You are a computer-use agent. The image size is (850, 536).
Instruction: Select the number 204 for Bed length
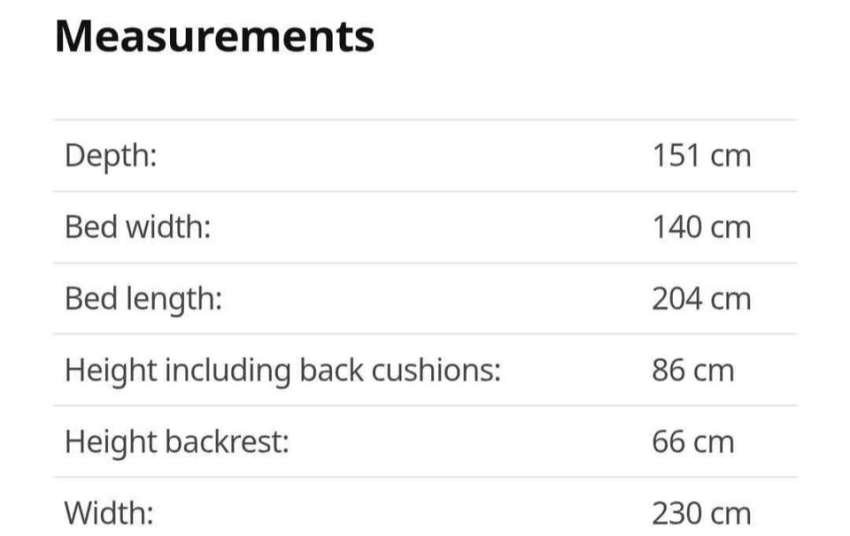[676, 299]
